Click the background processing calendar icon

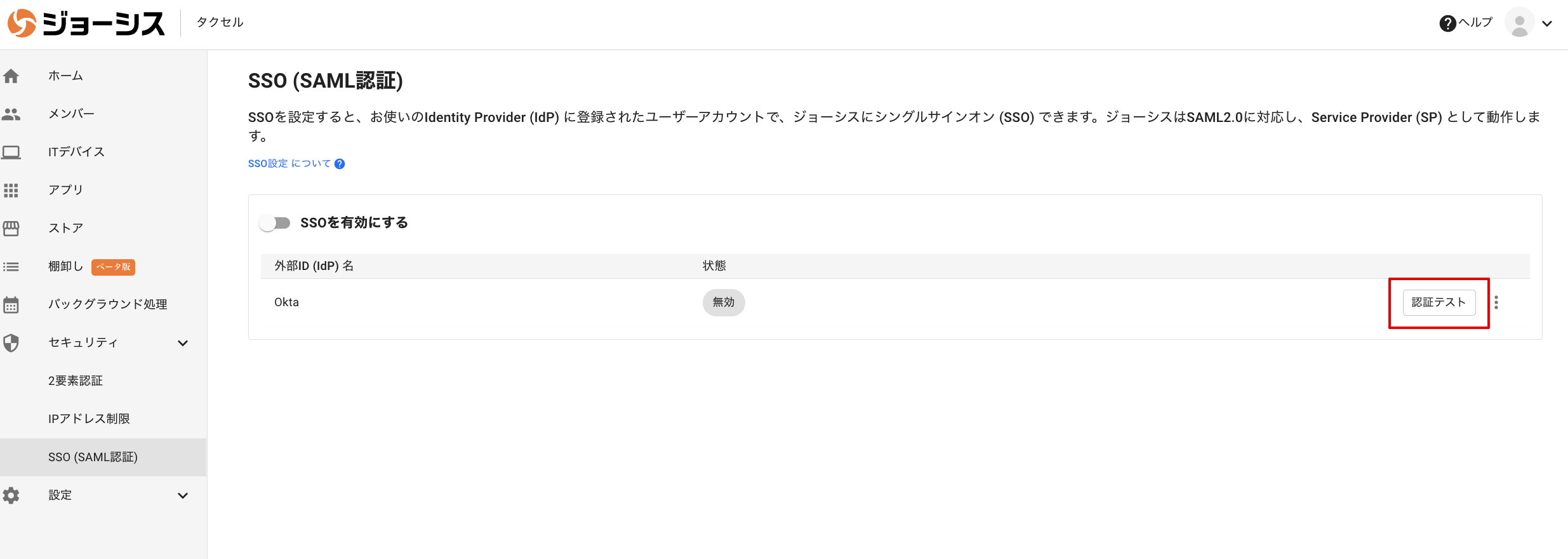(x=11, y=305)
